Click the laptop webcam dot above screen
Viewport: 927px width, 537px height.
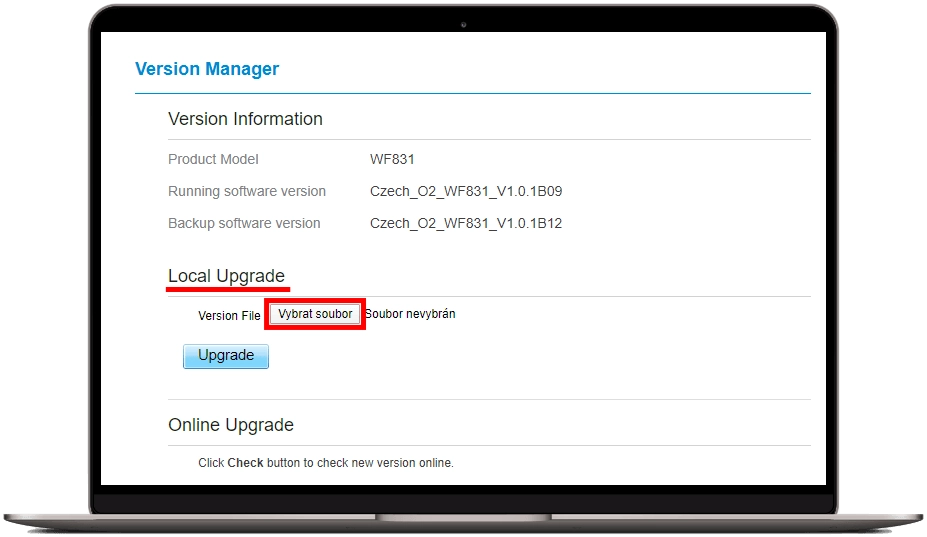coord(464,23)
